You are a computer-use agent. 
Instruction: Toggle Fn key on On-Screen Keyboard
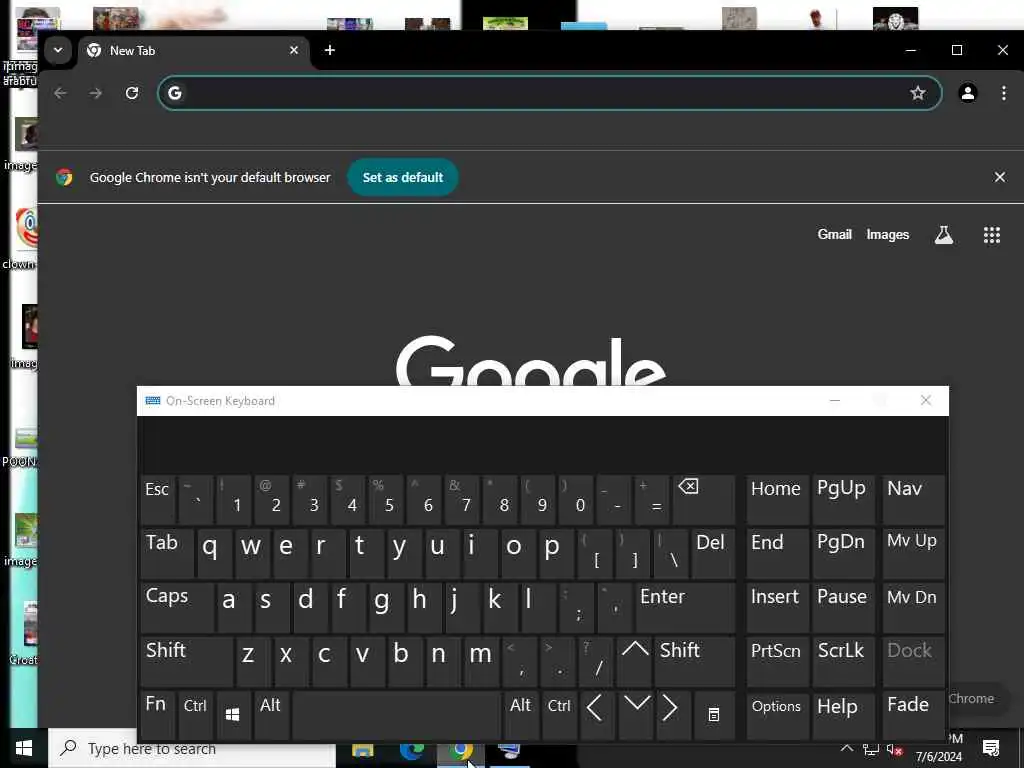[157, 715]
